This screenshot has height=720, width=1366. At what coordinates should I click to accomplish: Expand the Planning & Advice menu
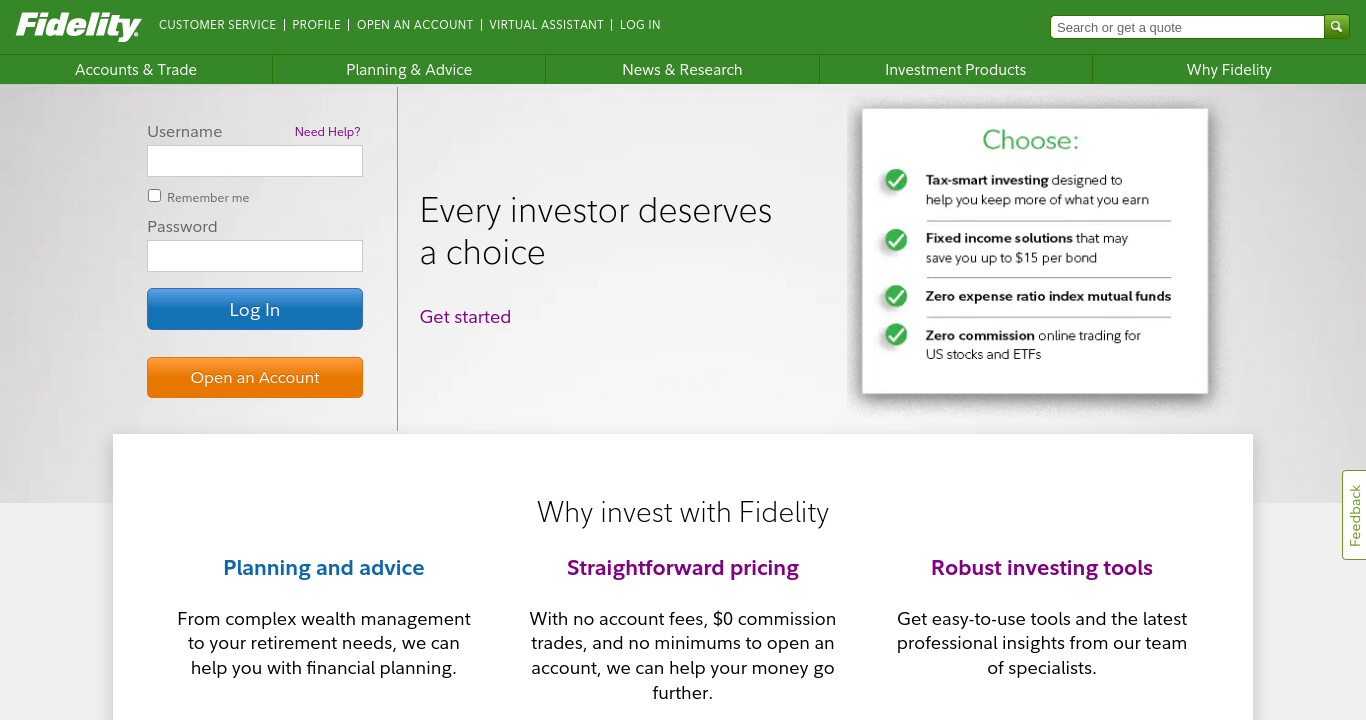[x=409, y=70]
